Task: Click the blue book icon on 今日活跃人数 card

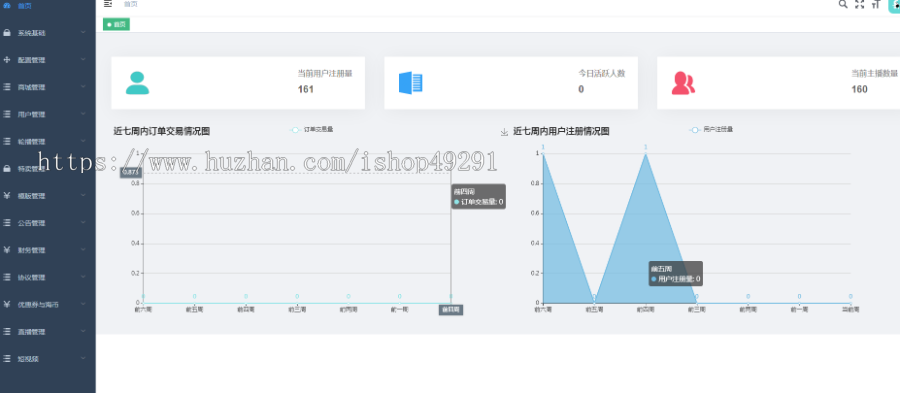Action: tap(410, 83)
